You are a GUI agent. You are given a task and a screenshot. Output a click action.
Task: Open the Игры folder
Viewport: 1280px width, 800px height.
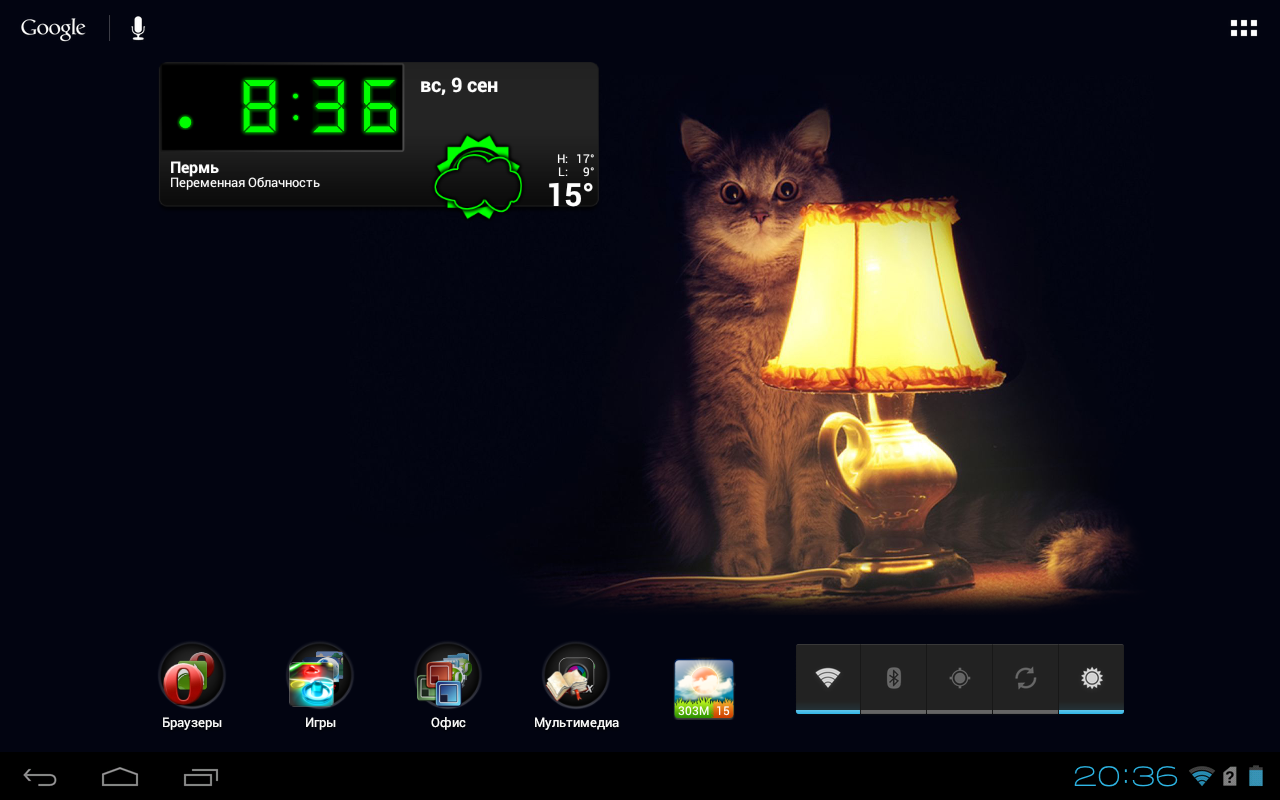(320, 686)
